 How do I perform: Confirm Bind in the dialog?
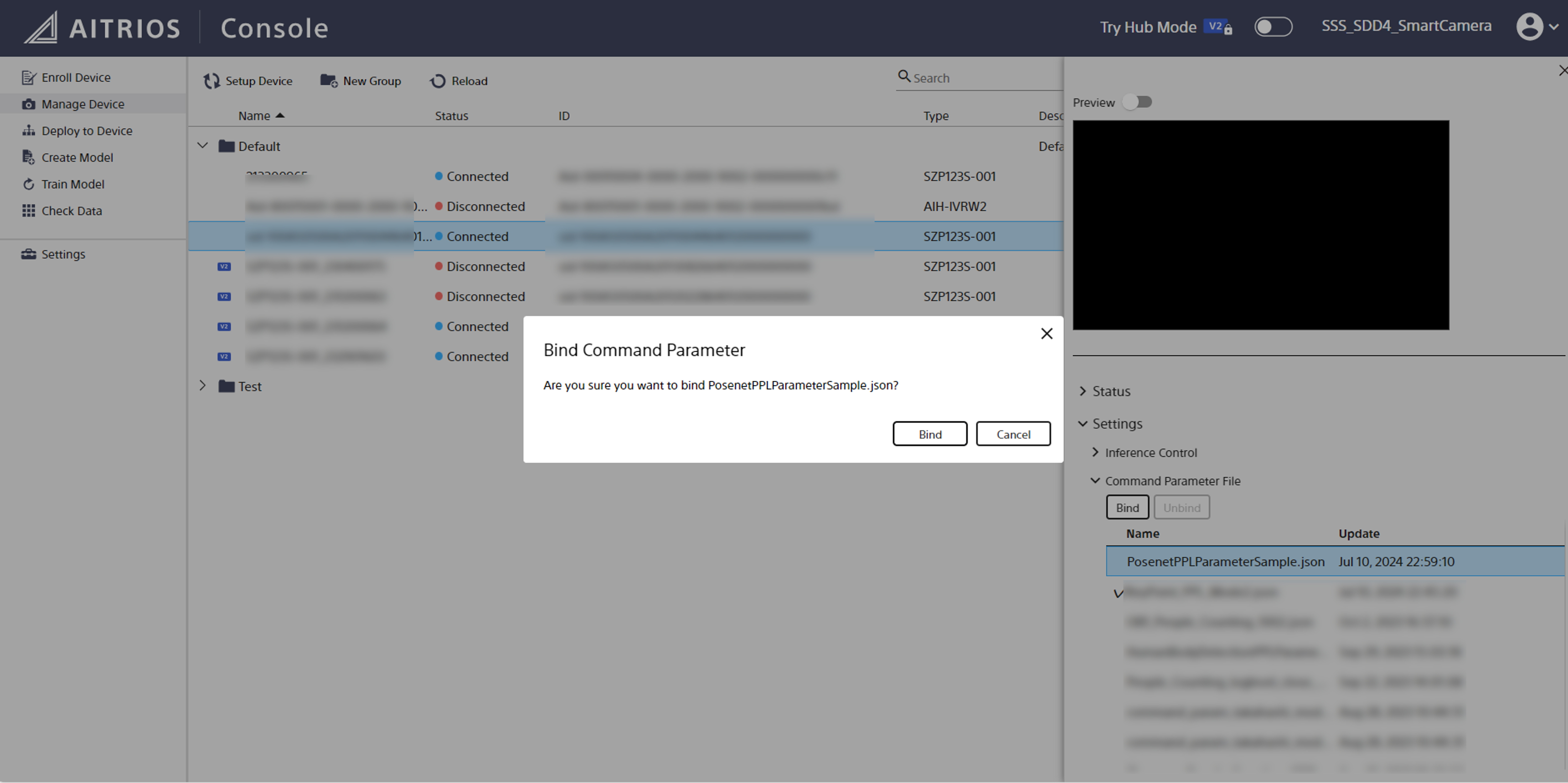click(929, 433)
